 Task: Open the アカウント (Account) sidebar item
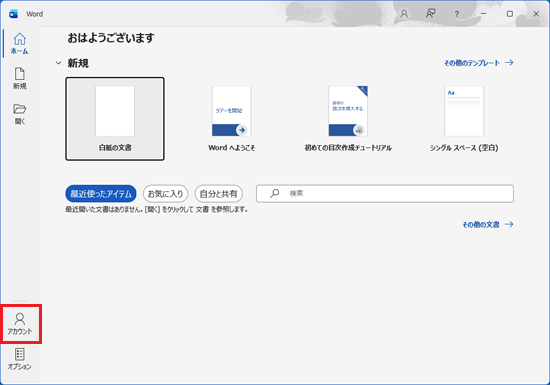pyautogui.click(x=20, y=324)
